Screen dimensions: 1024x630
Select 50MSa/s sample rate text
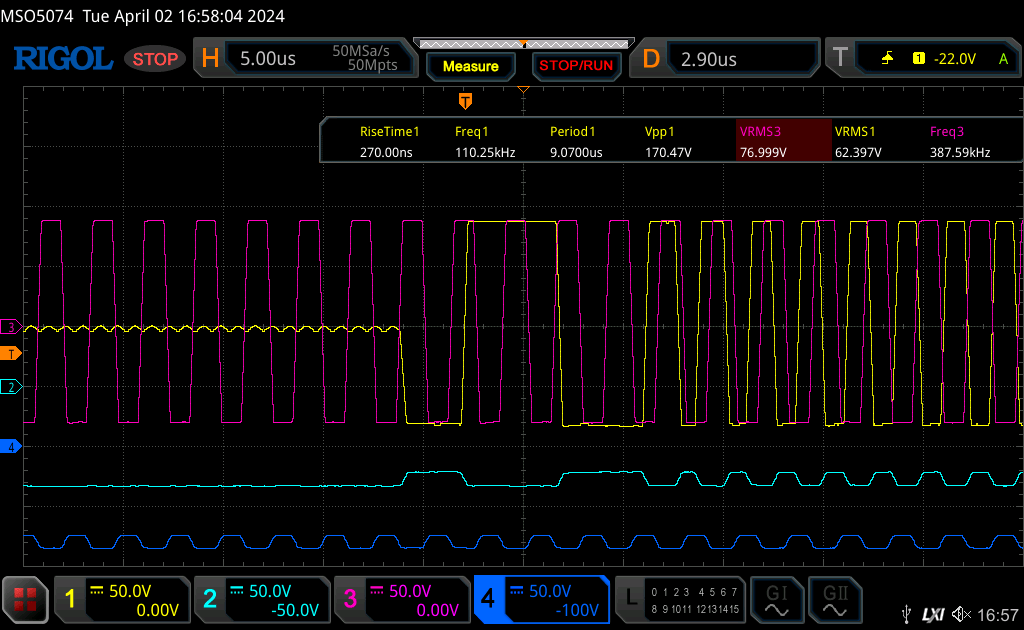(360, 51)
